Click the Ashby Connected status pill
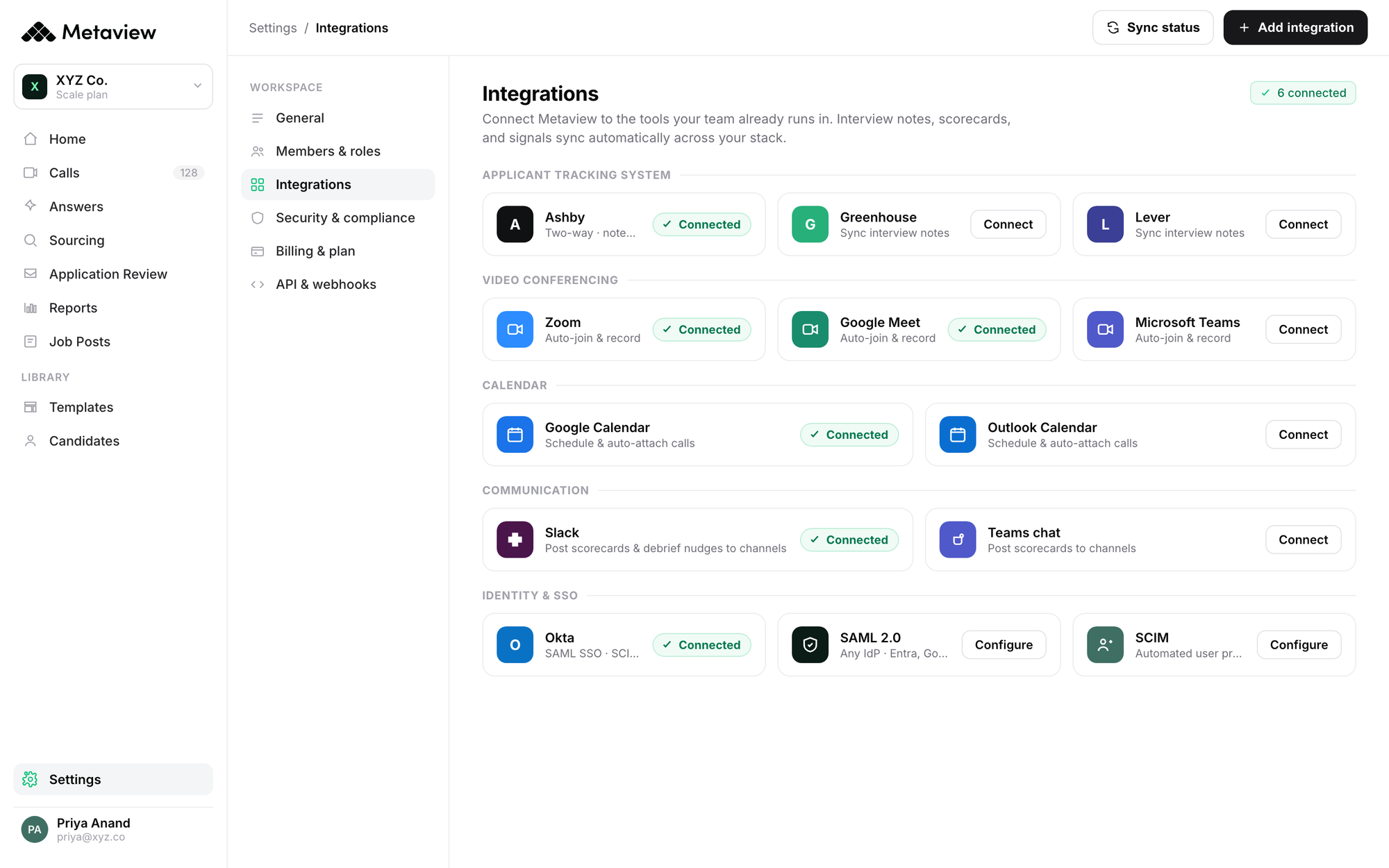 (x=701, y=224)
